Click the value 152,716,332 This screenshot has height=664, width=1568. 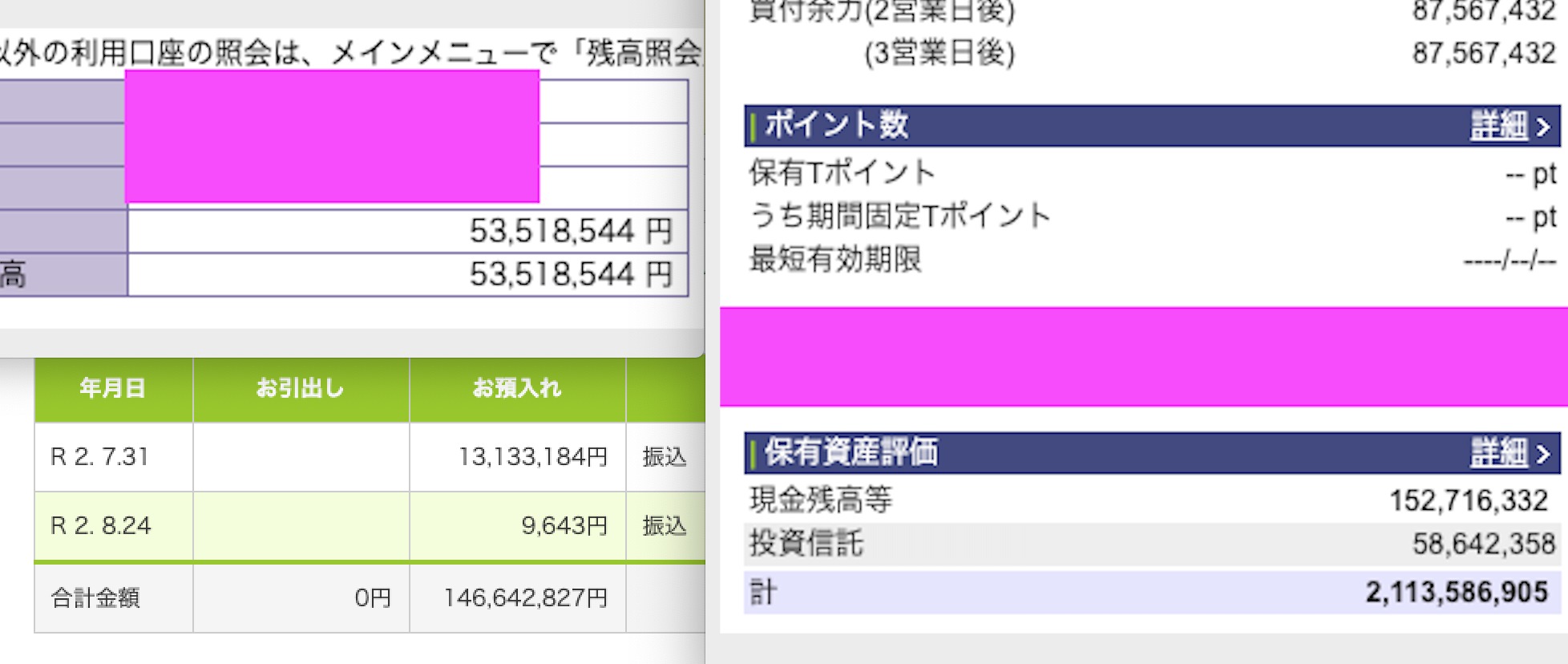(x=1469, y=501)
